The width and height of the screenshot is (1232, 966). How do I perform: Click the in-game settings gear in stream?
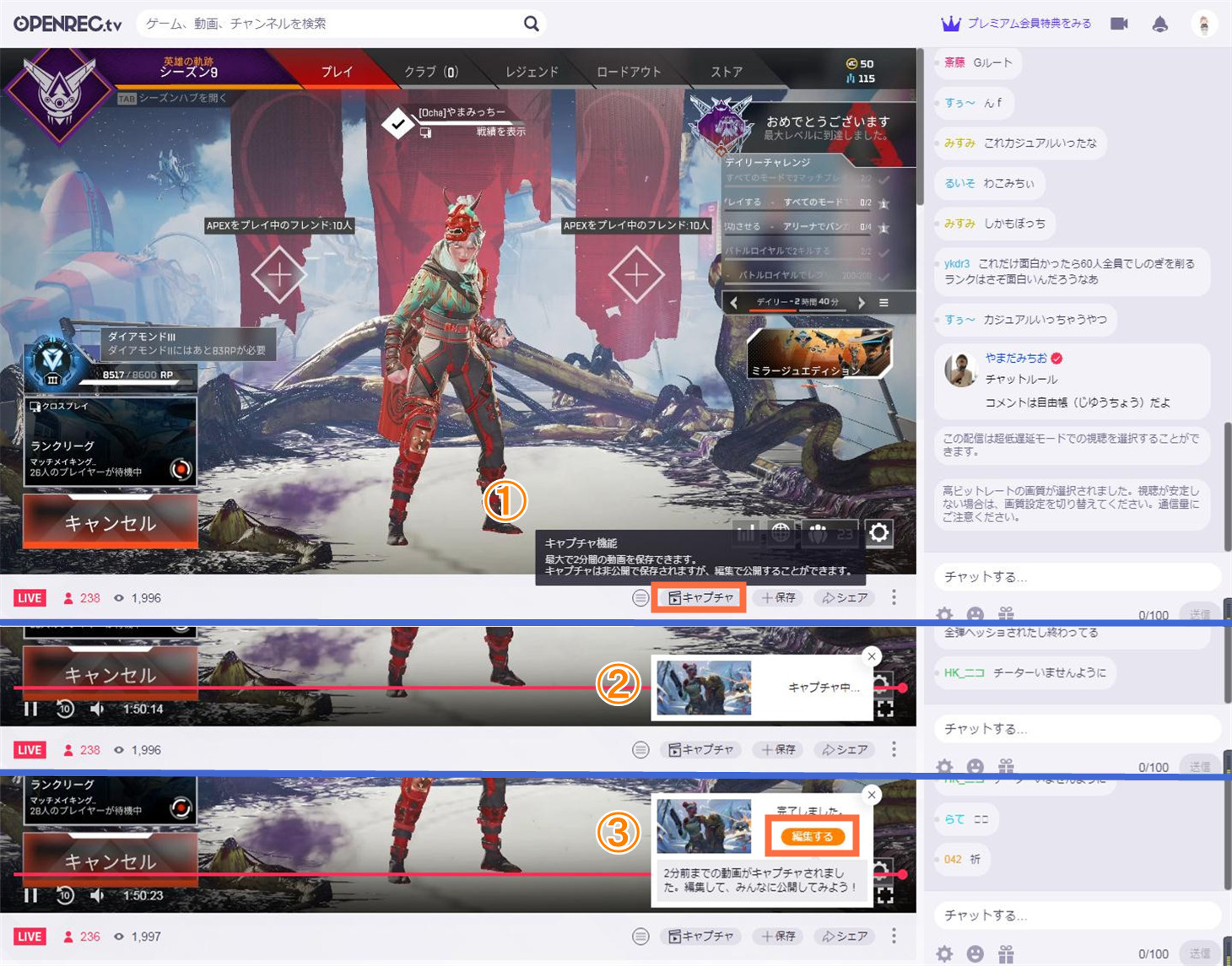(879, 533)
